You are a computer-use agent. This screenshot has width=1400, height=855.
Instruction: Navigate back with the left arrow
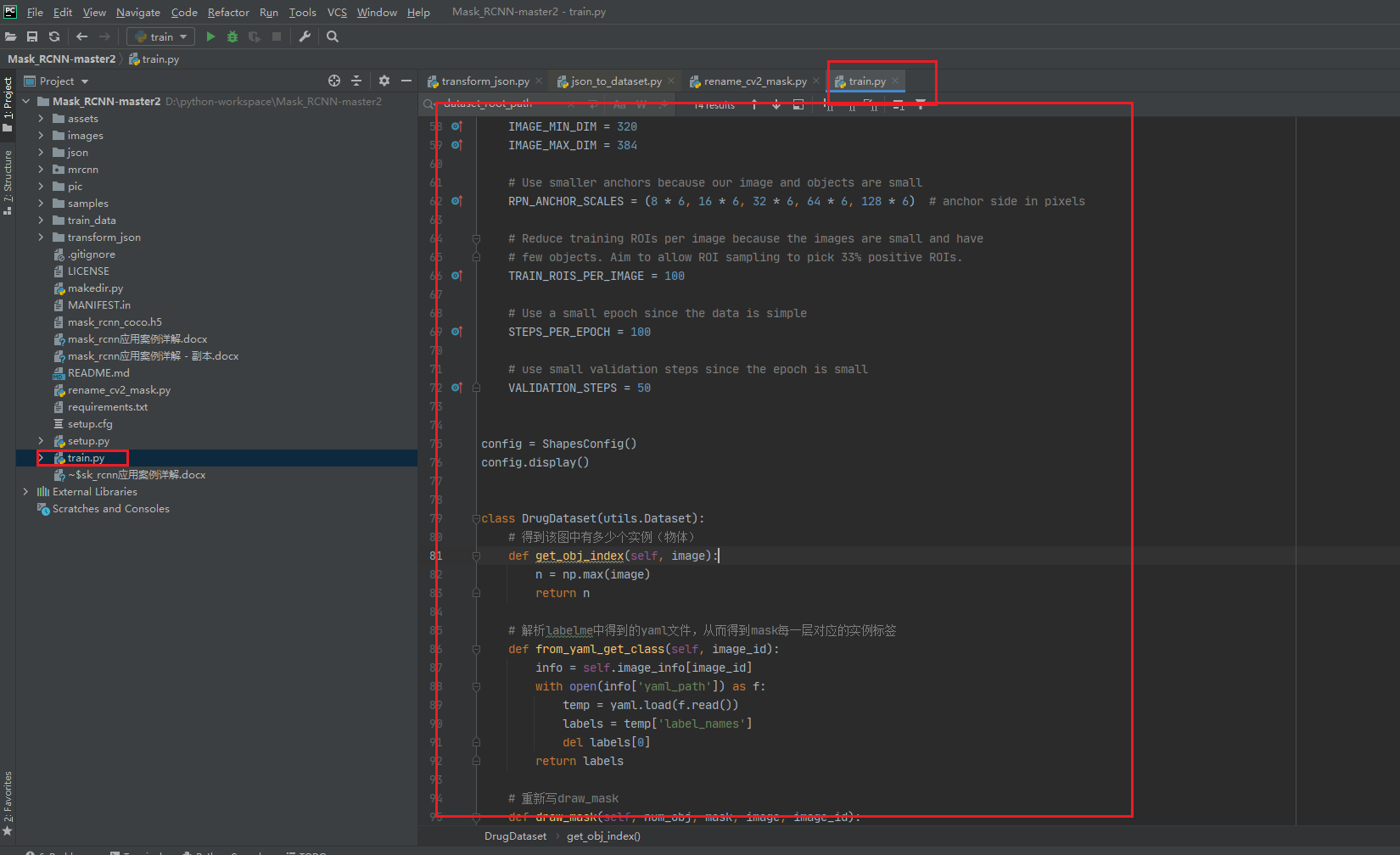point(82,36)
